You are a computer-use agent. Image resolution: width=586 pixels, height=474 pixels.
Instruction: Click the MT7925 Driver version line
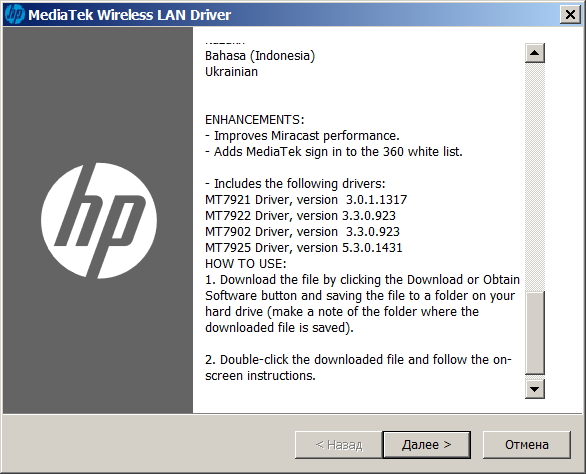coord(303,248)
